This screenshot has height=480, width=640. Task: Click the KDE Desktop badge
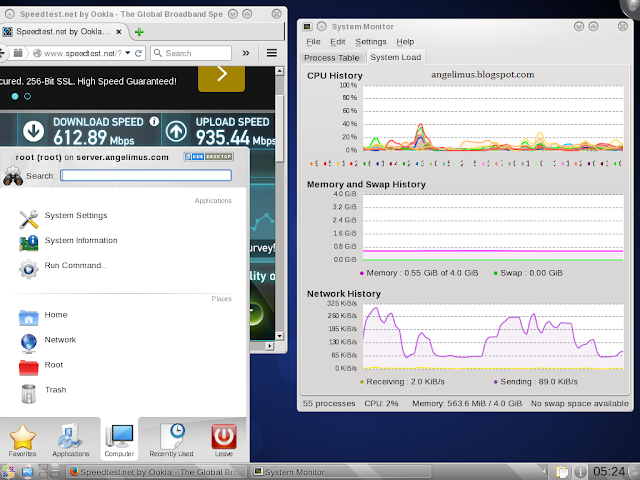click(208, 156)
